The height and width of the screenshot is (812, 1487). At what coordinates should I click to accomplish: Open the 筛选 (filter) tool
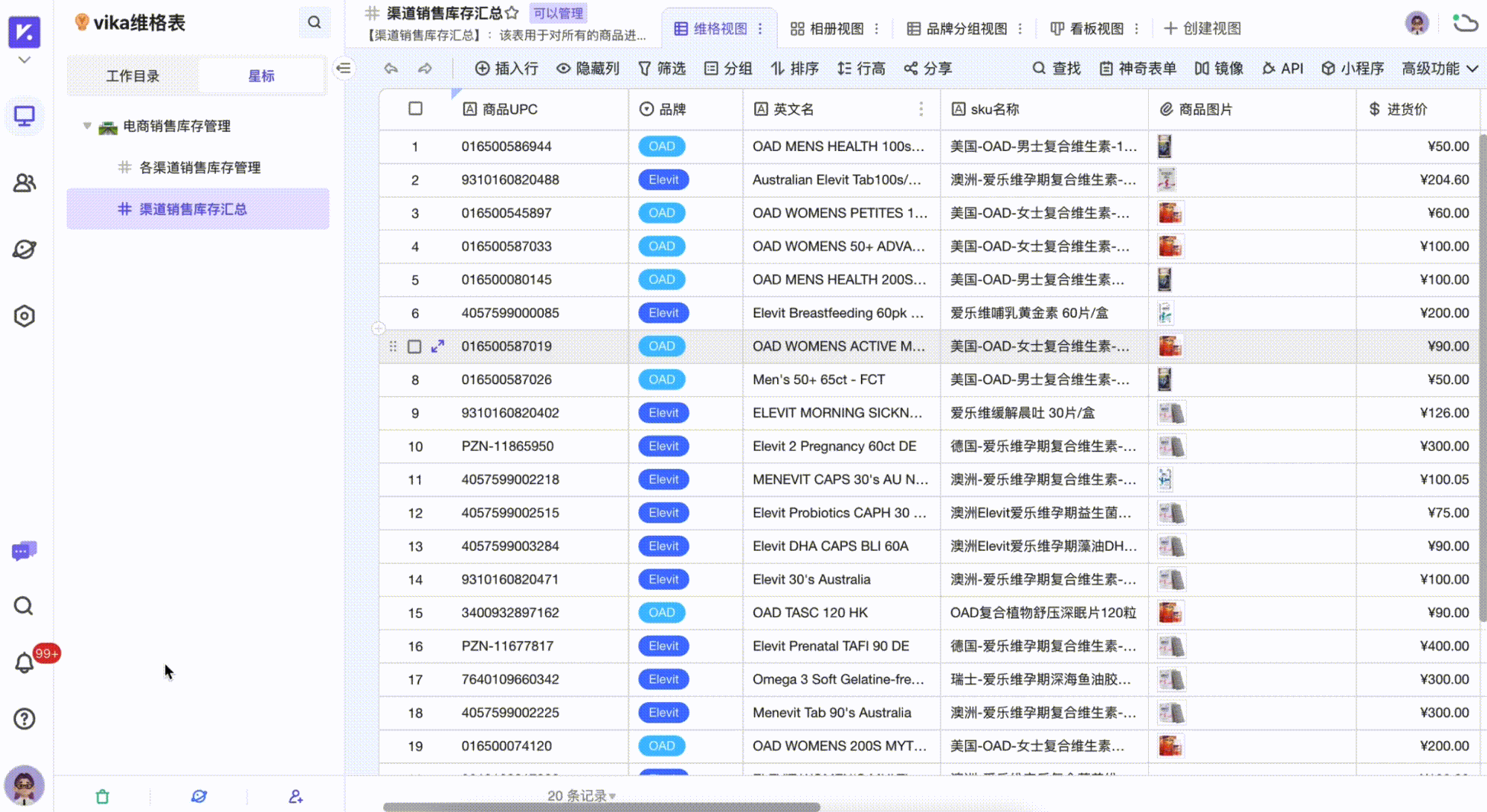[662, 68]
